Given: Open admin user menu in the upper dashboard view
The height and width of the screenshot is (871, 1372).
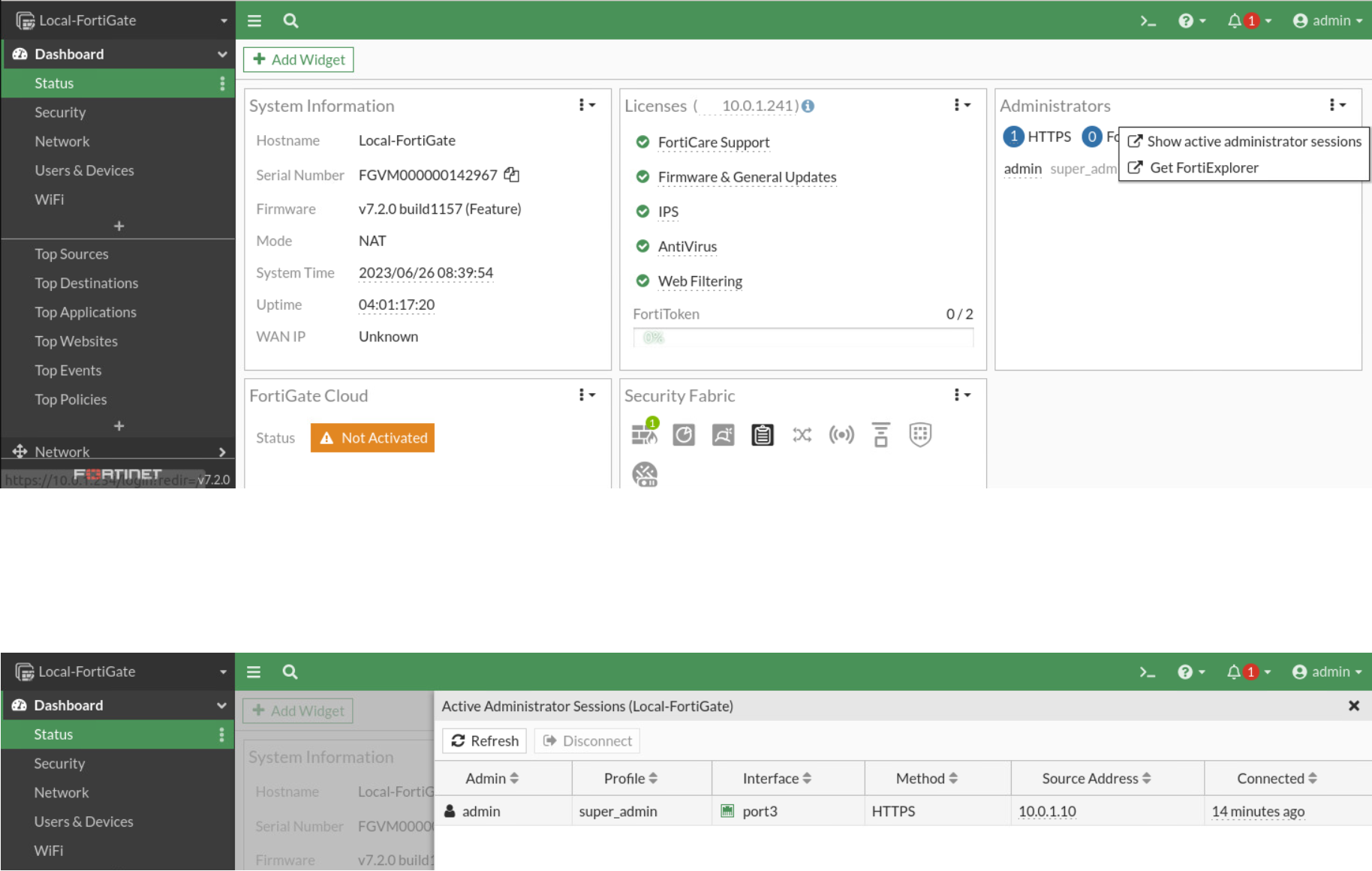Looking at the screenshot, I should coord(1328,21).
